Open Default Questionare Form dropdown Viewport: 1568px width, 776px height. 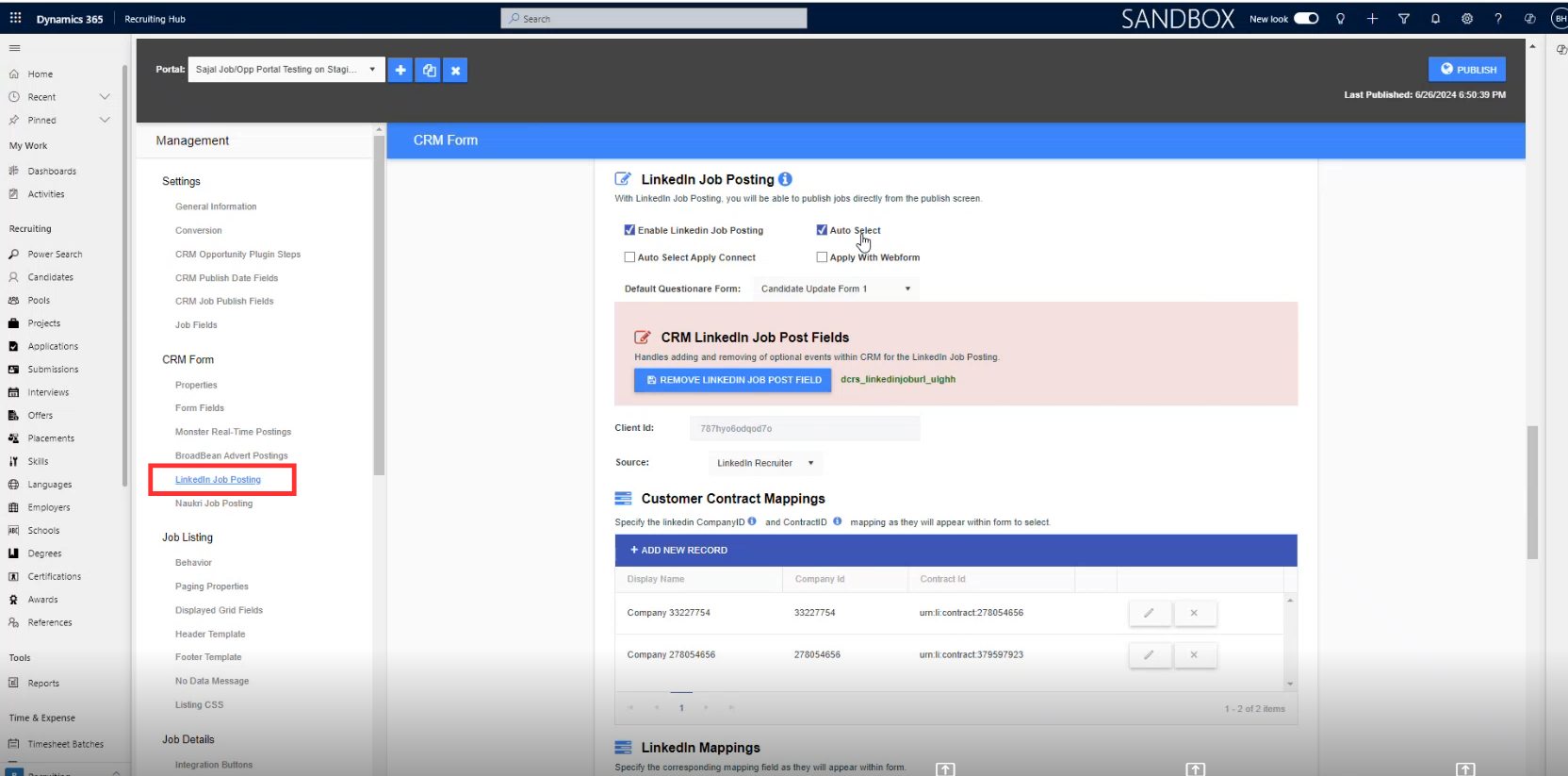pyautogui.click(x=836, y=289)
